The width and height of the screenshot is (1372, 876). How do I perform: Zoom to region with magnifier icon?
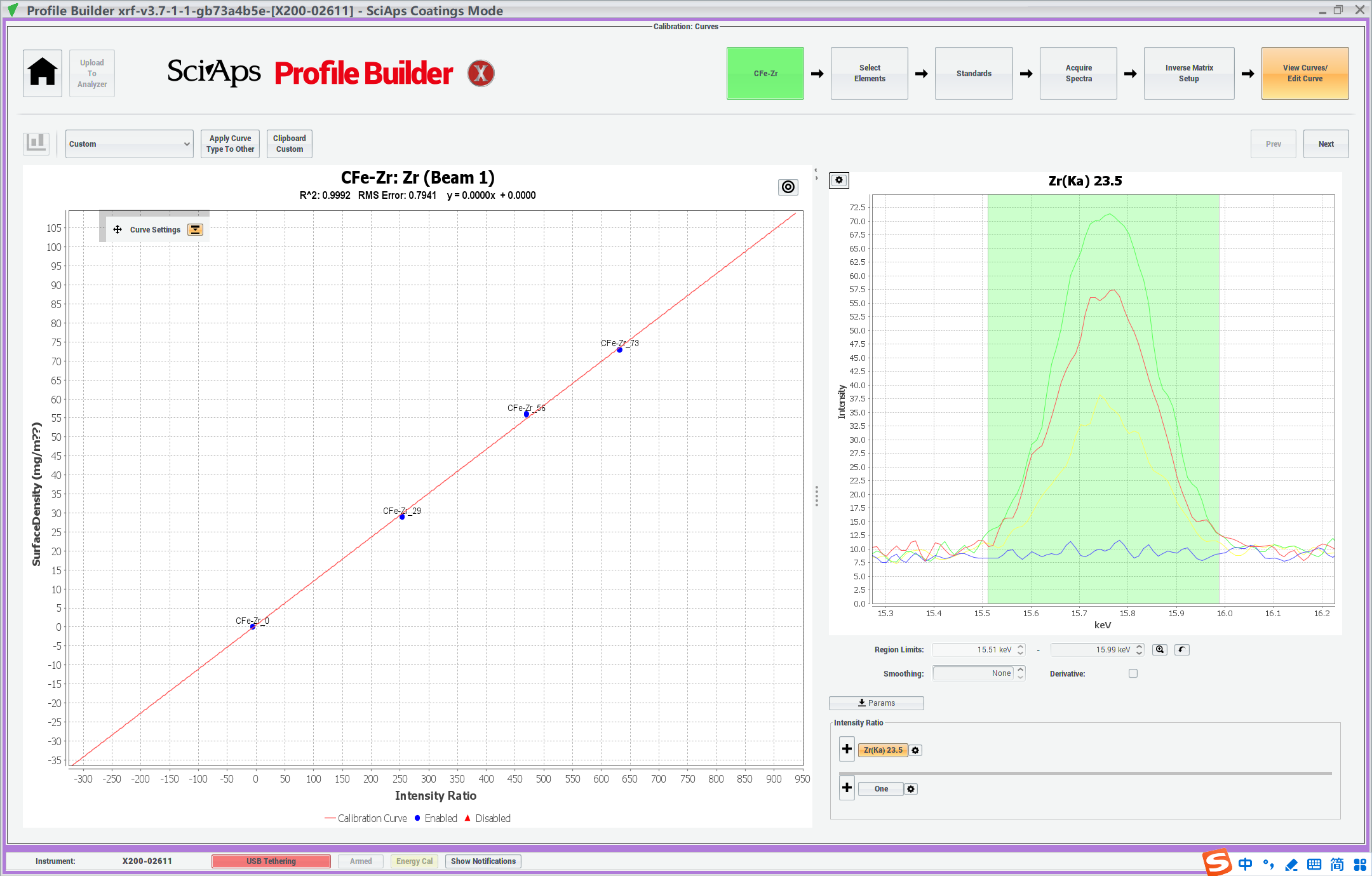[x=1160, y=649]
